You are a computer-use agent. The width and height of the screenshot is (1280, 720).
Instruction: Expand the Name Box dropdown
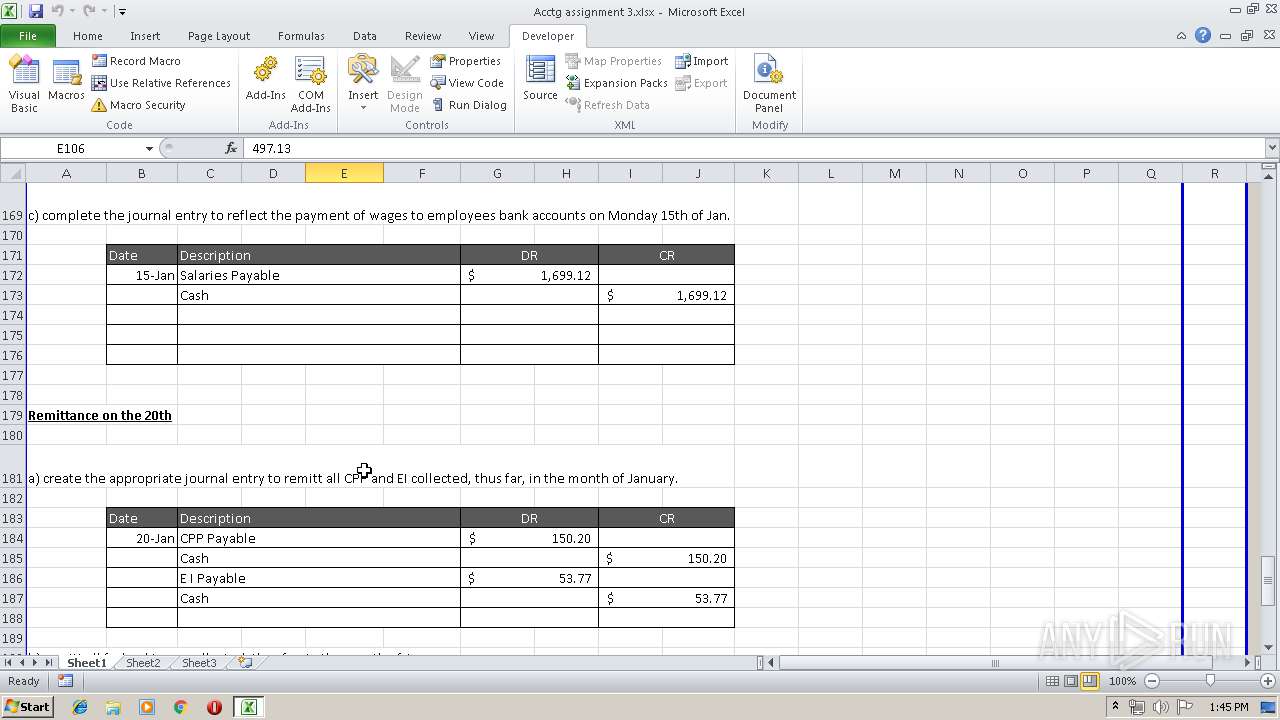pyautogui.click(x=149, y=148)
